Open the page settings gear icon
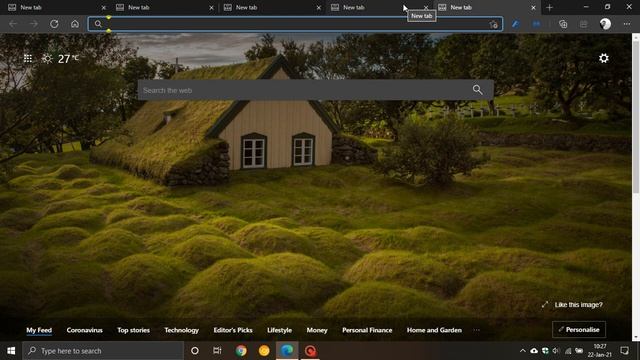The height and width of the screenshot is (360, 640). tap(604, 58)
